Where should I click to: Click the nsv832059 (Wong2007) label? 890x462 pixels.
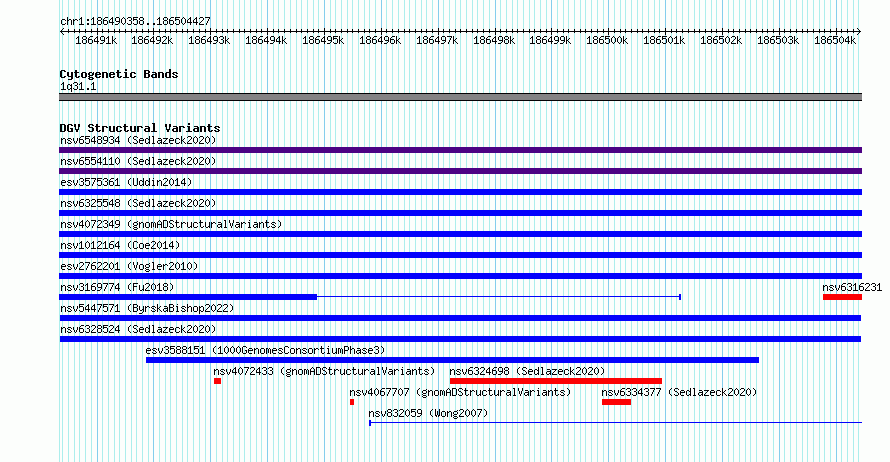(428, 413)
